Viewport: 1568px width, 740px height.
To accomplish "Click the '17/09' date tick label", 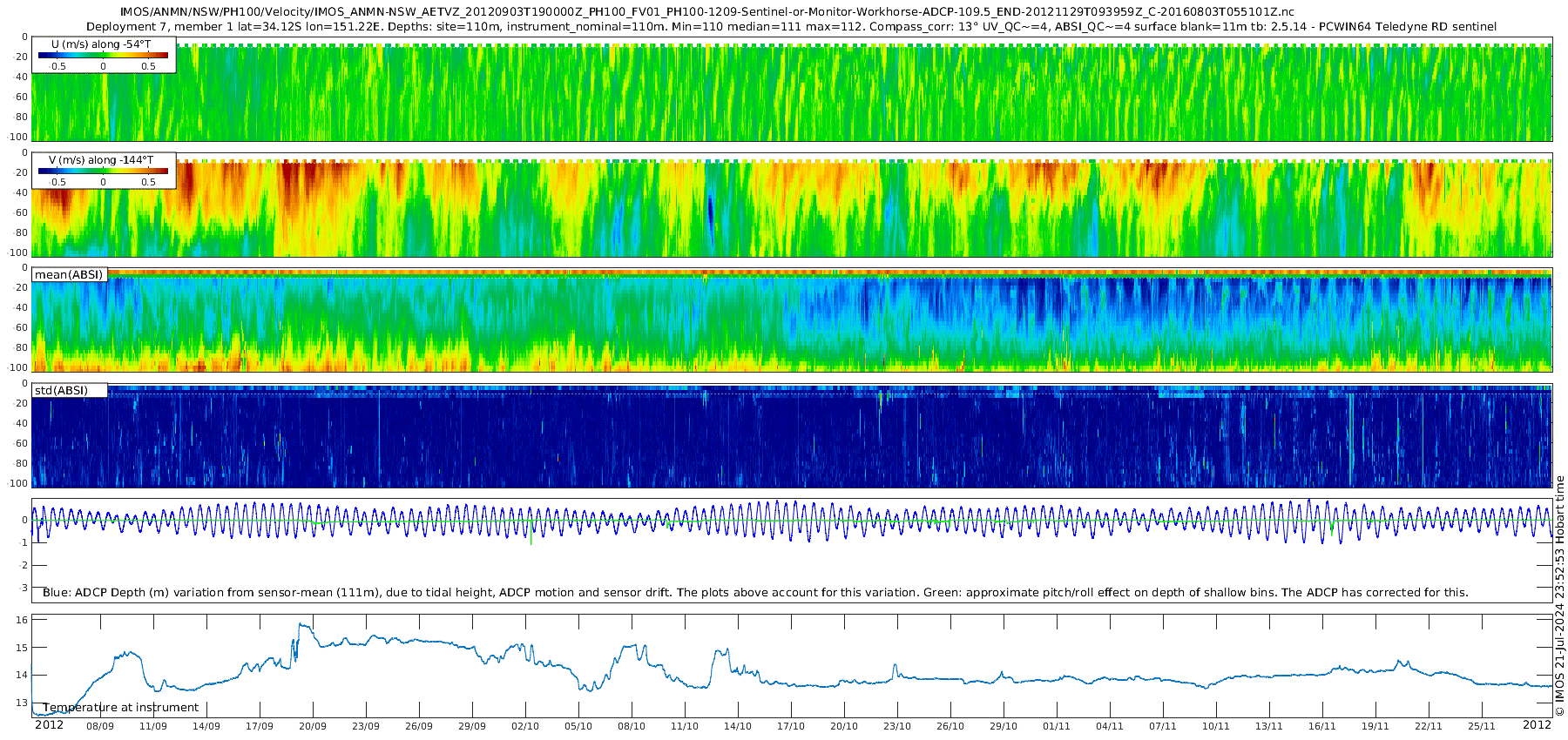I will point(260,726).
